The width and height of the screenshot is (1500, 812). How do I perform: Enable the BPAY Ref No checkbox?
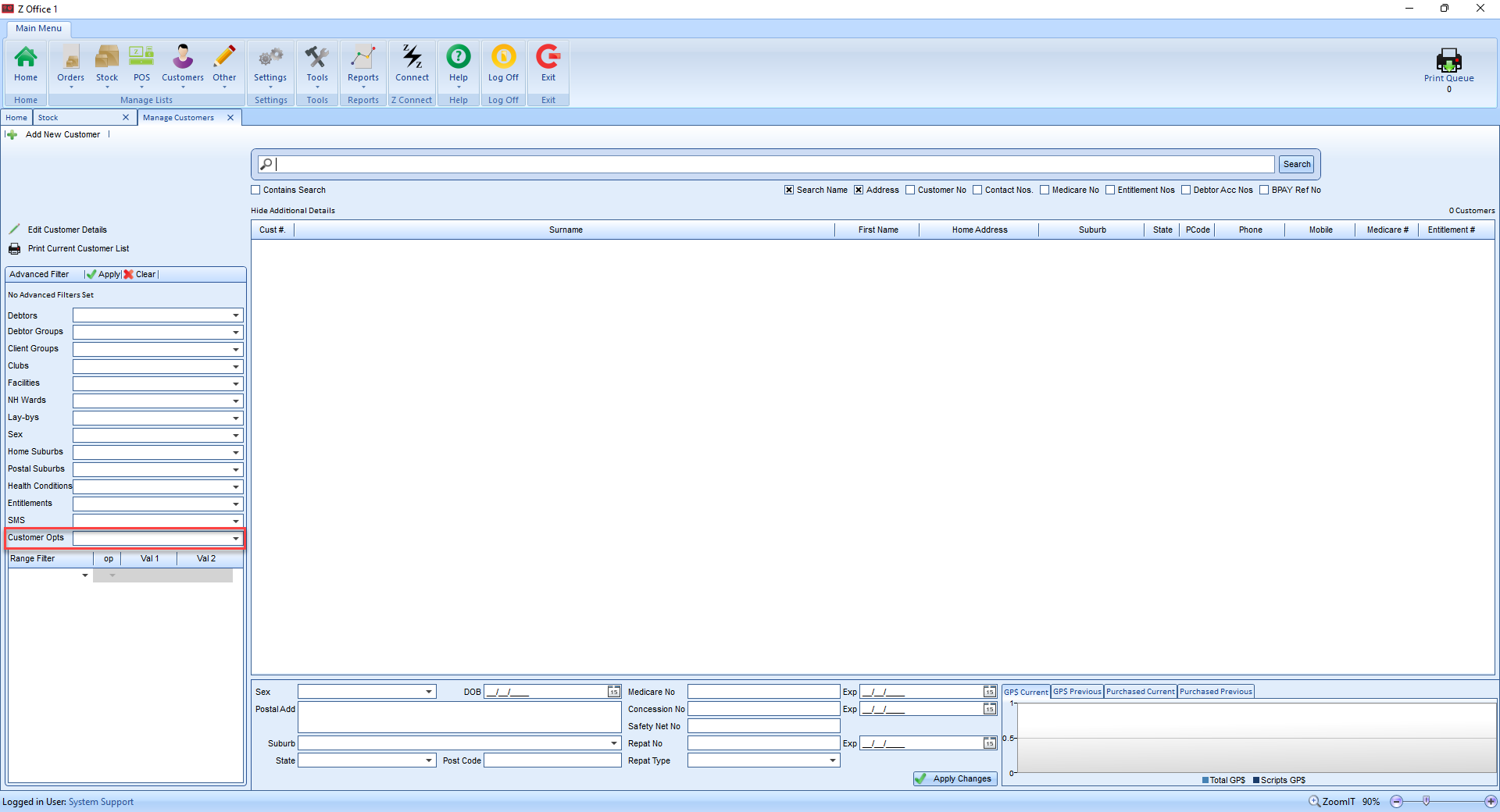coord(1264,190)
